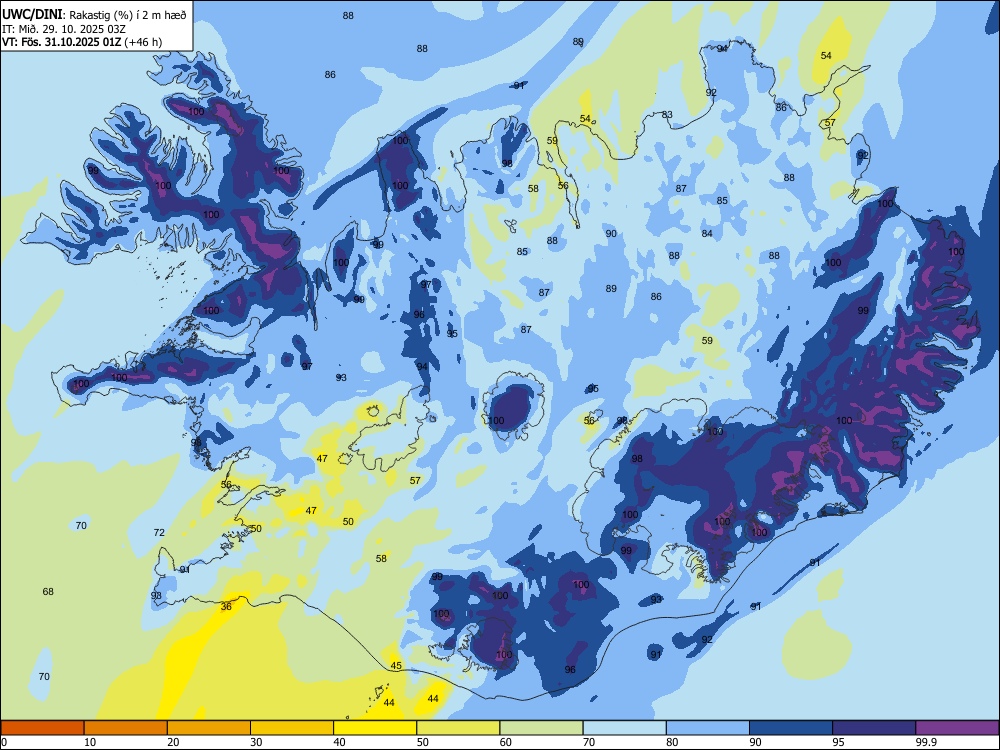Click the legend label '30'
The height and width of the screenshot is (750, 1000).
pos(256,742)
